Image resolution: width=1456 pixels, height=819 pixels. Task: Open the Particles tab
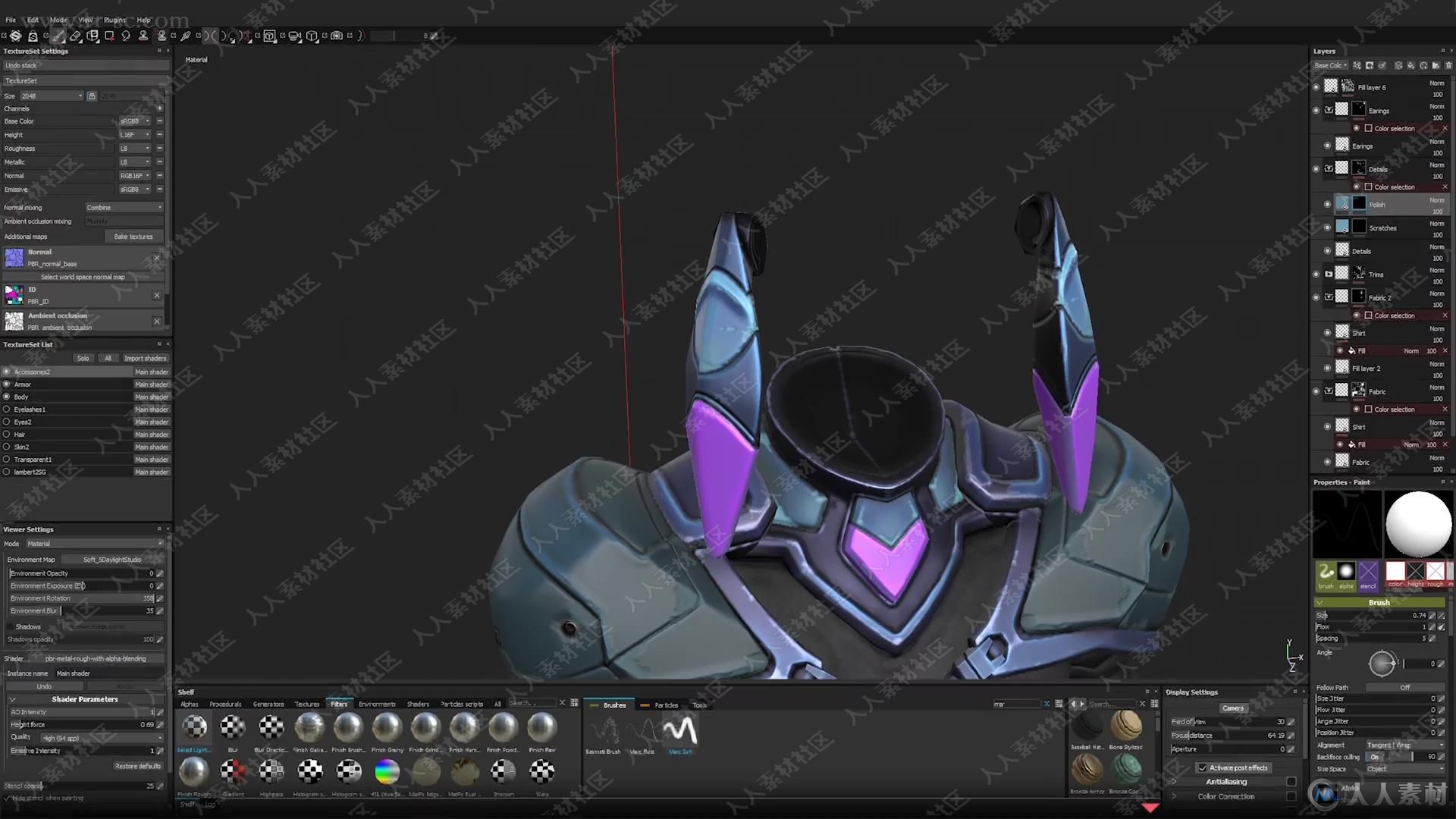661,704
